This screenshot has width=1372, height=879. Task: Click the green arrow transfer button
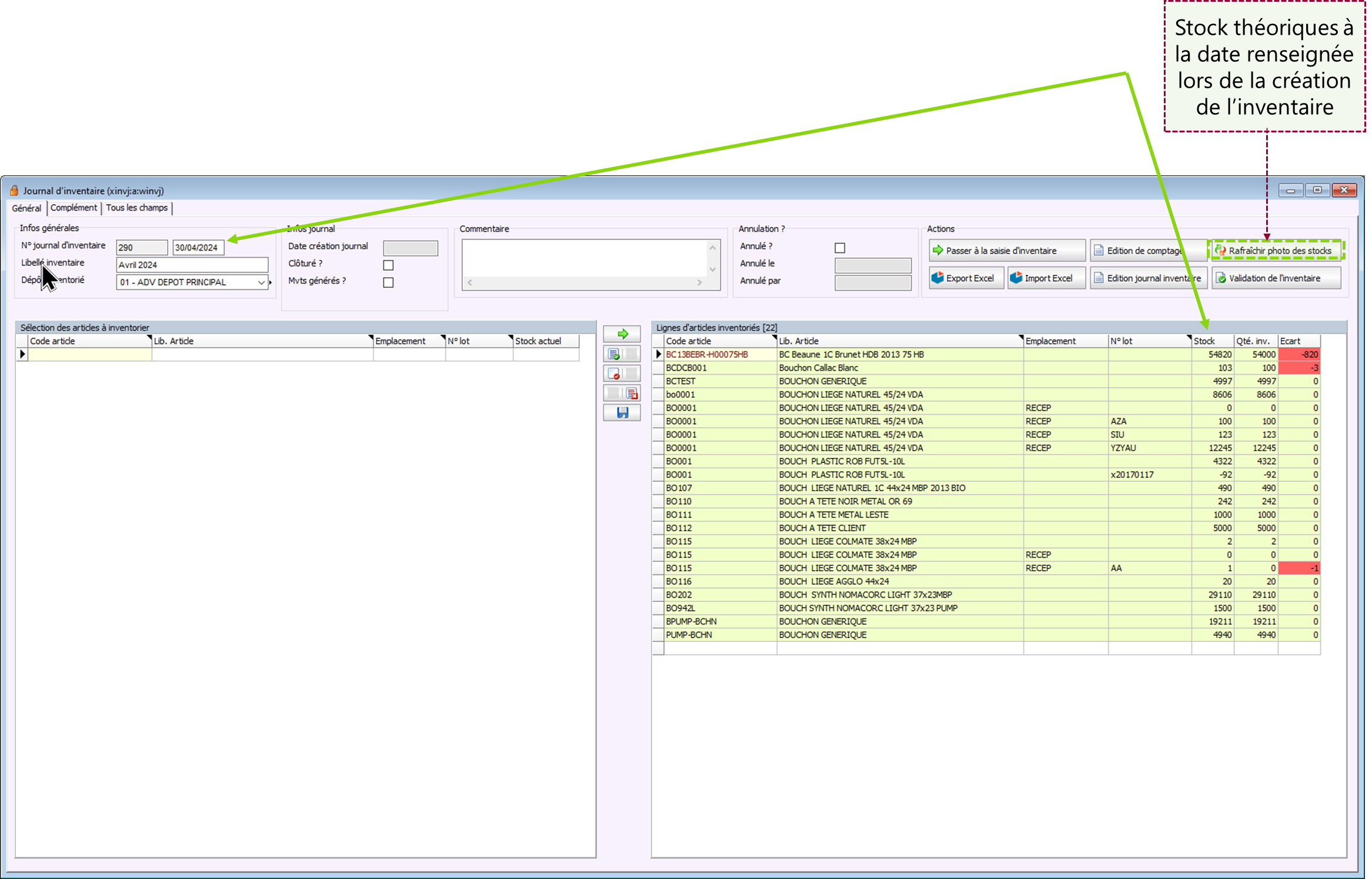tap(622, 334)
